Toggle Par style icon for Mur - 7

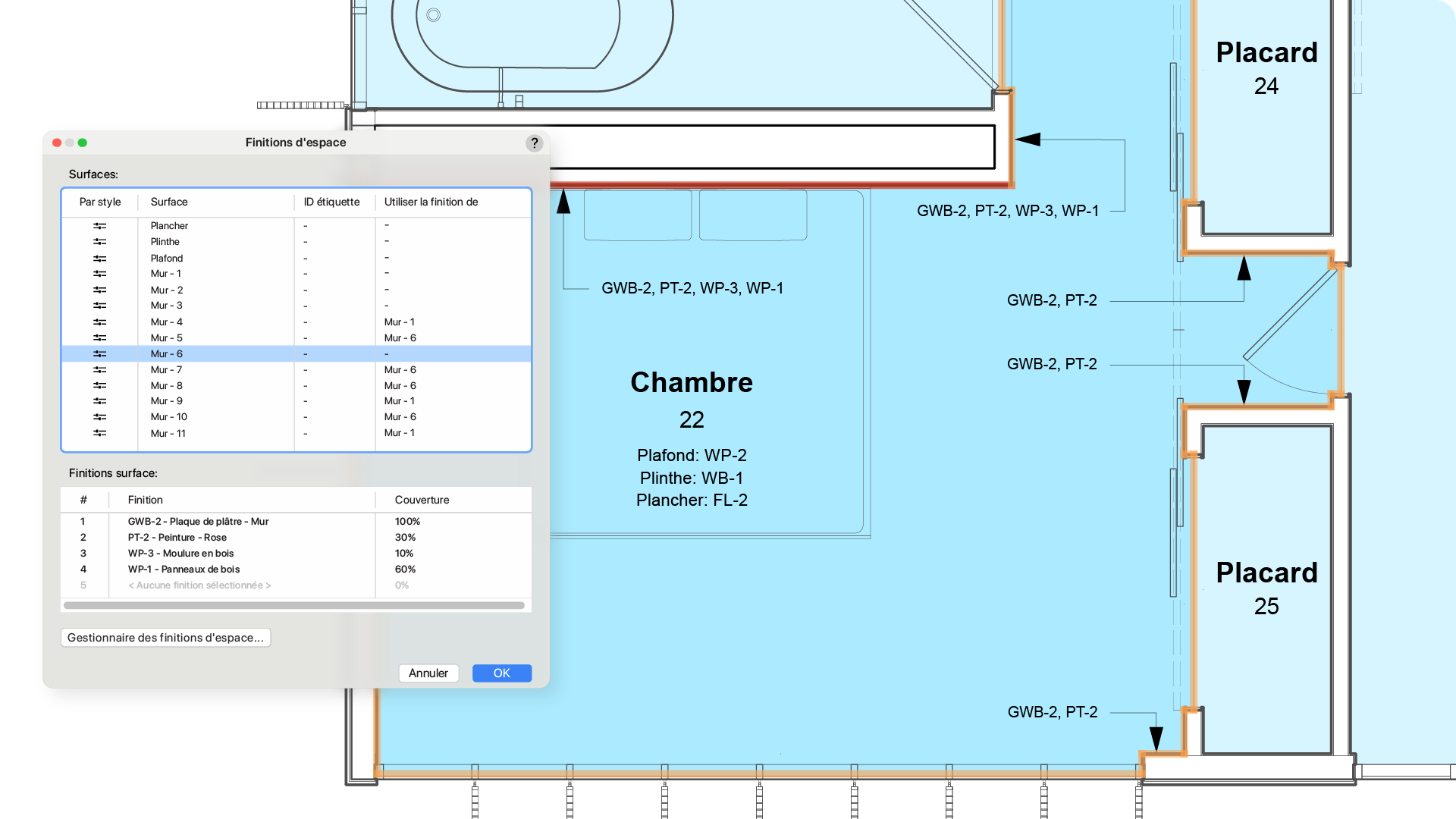[99, 370]
